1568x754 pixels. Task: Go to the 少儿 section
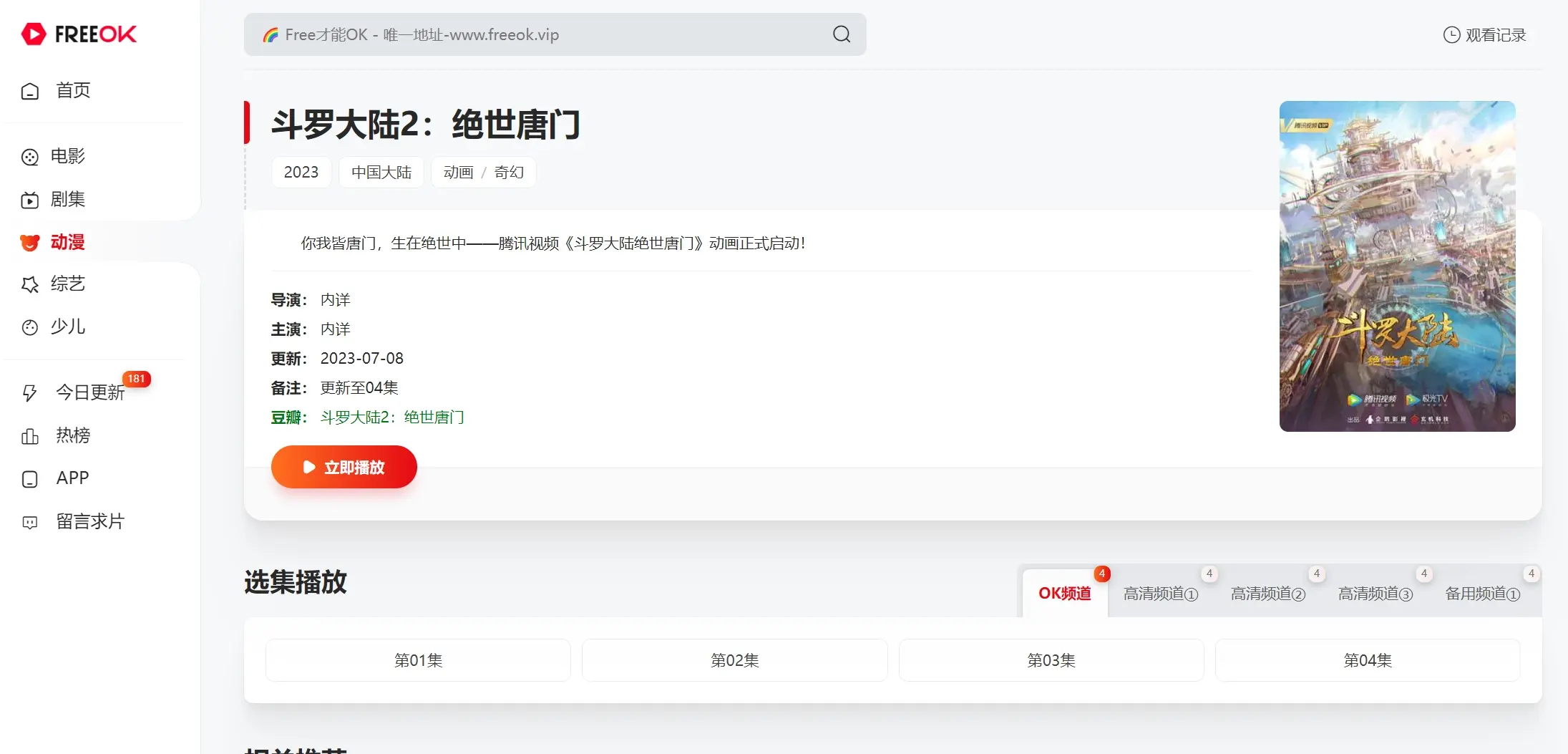(68, 327)
